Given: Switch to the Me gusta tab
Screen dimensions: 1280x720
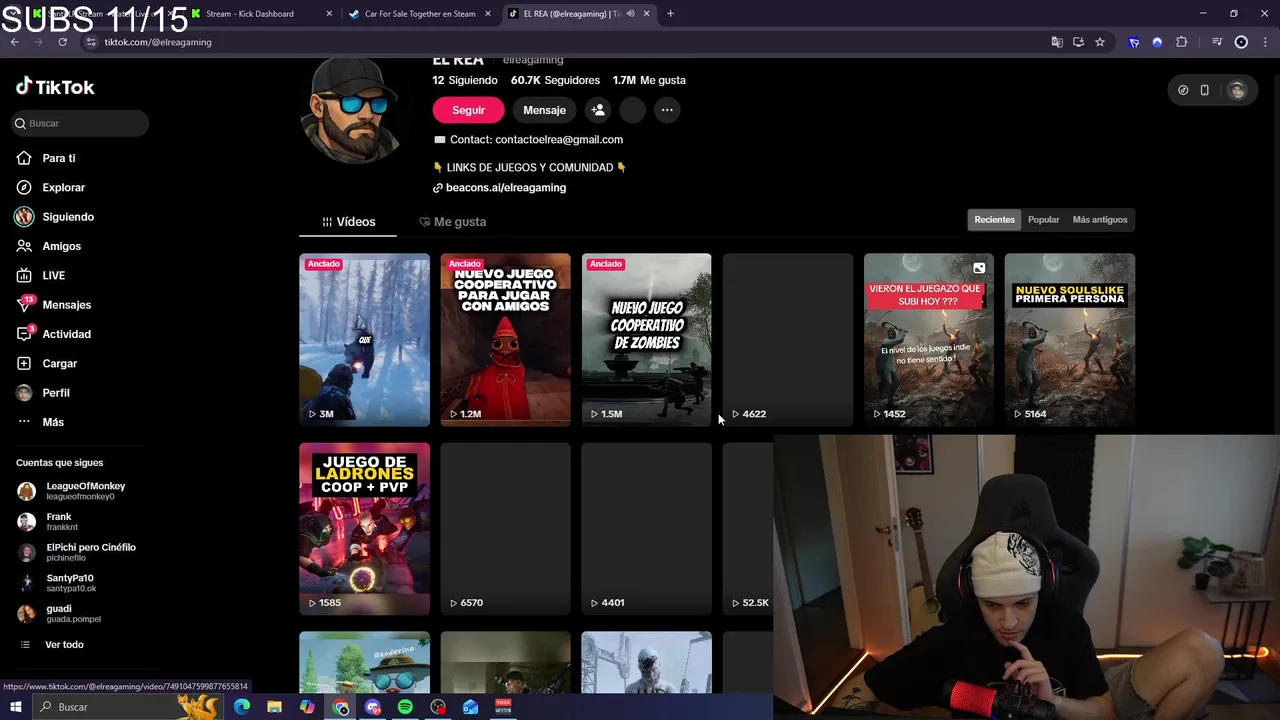Looking at the screenshot, I should pyautogui.click(x=452, y=222).
